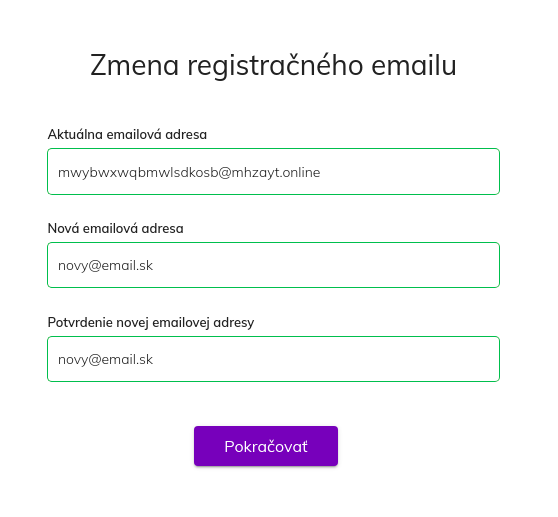The image size is (558, 517).
Task: Focus the Aktuálna emailová adresa input field
Action: point(273,172)
